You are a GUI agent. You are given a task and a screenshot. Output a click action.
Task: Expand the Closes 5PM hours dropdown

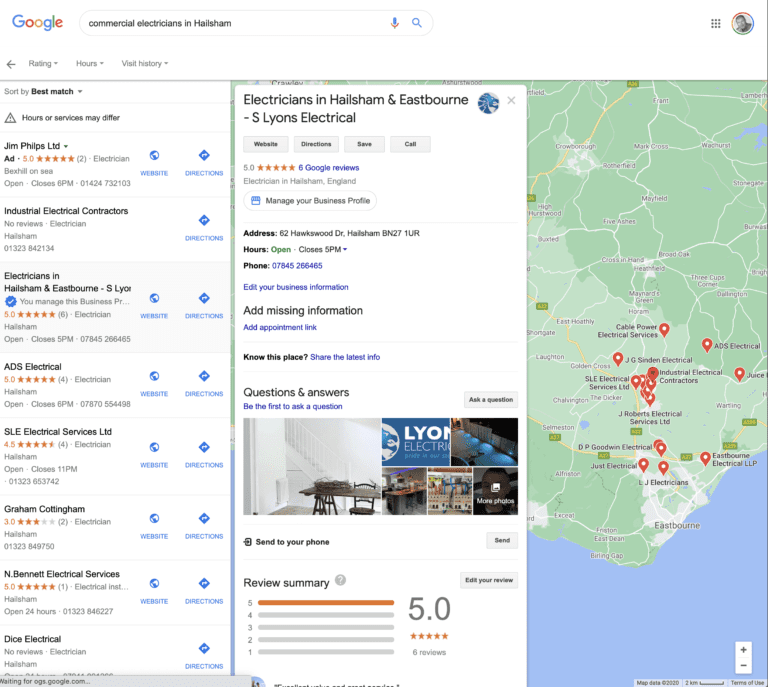[323, 249]
